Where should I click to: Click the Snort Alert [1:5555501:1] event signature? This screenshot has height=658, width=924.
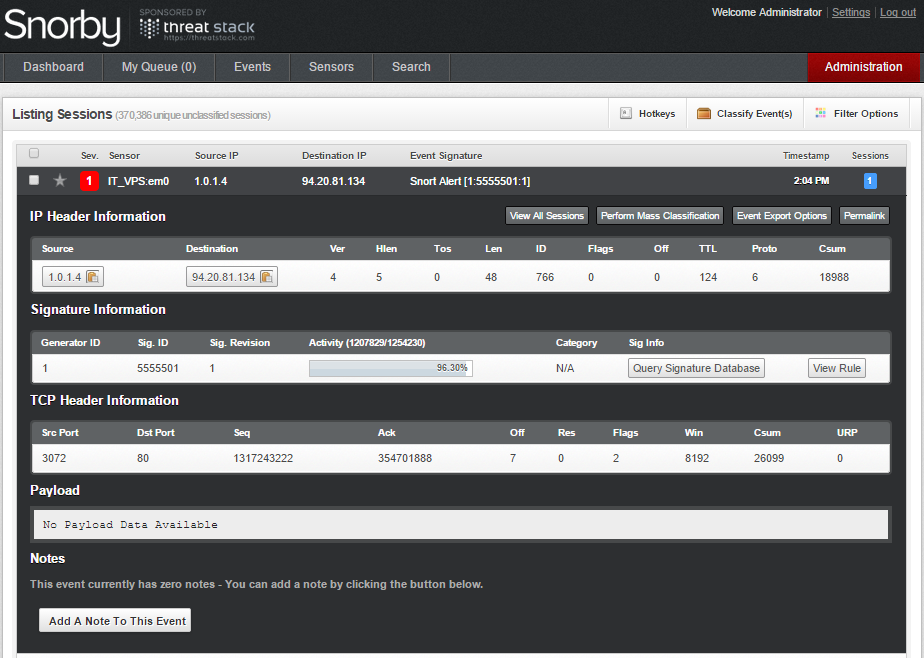(470, 181)
